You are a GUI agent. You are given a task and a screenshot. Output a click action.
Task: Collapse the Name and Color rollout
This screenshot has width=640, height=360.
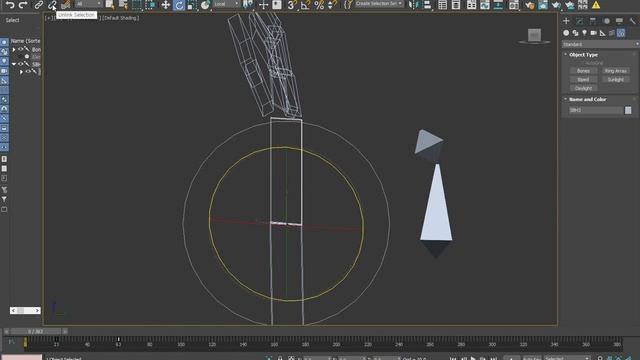(x=566, y=99)
